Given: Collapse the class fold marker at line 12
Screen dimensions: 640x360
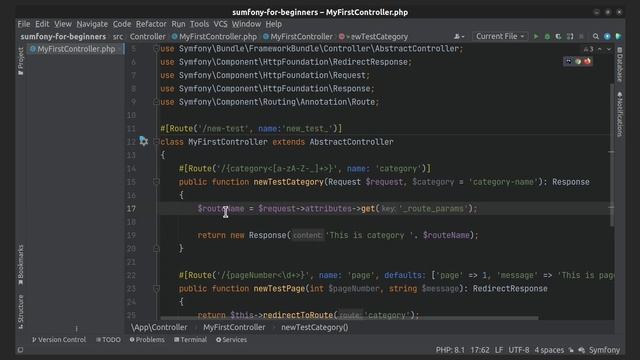Looking at the screenshot, I should (x=156, y=142).
